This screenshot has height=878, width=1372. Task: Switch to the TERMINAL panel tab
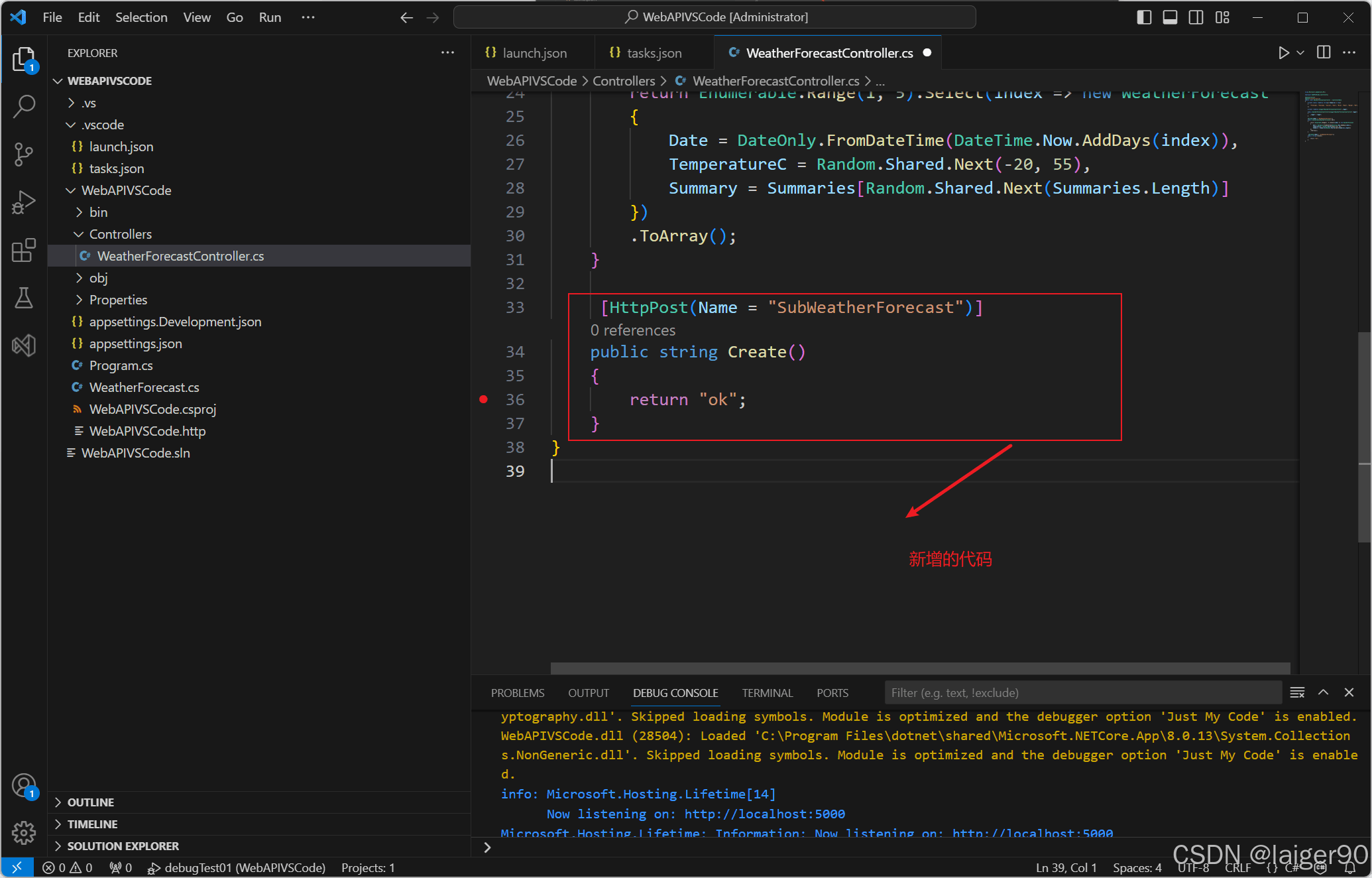pyautogui.click(x=767, y=693)
